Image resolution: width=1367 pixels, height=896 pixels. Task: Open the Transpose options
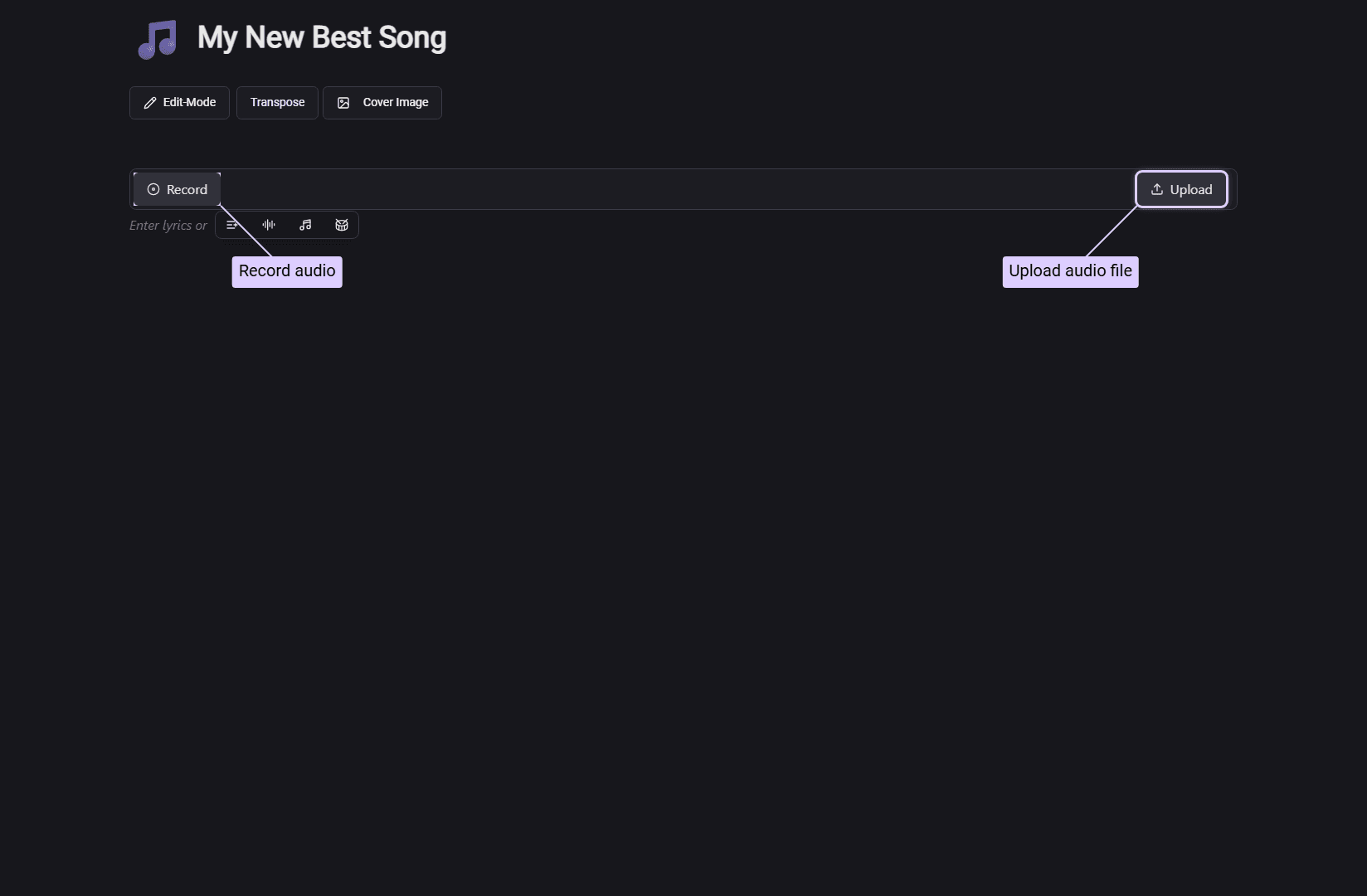(x=277, y=103)
